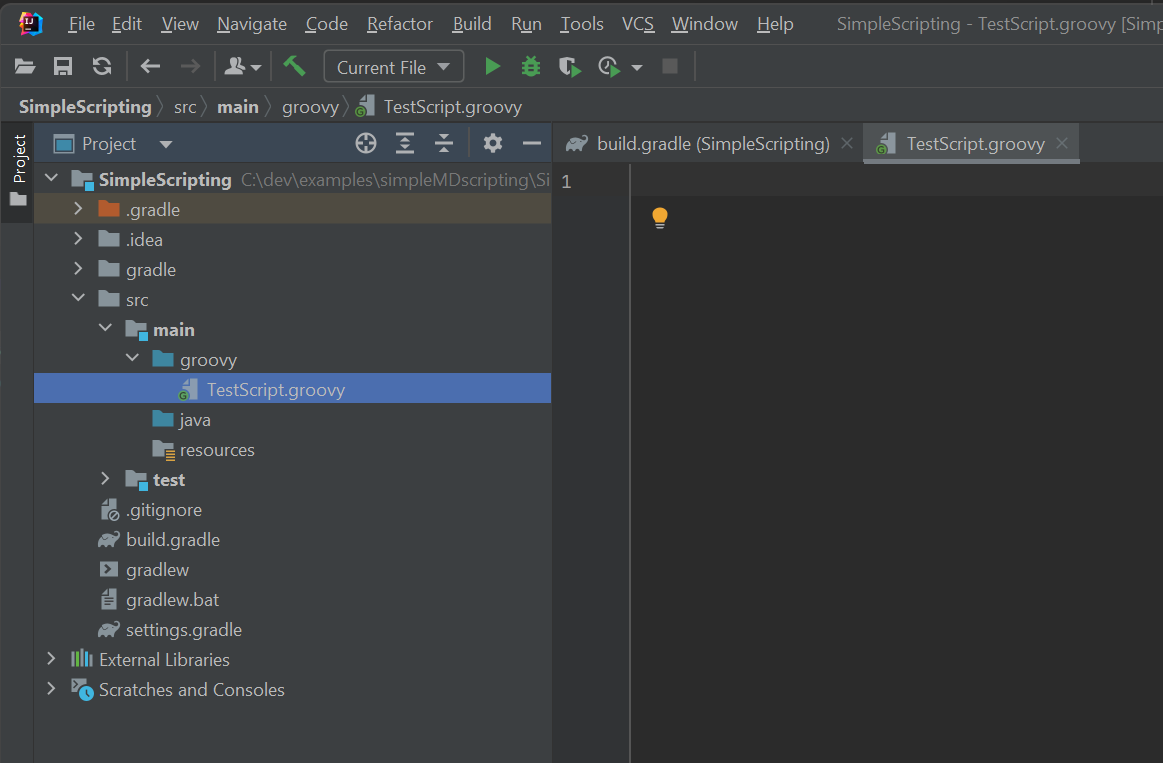Start debugging using the bug icon
This screenshot has width=1163, height=763.
[x=530, y=65]
